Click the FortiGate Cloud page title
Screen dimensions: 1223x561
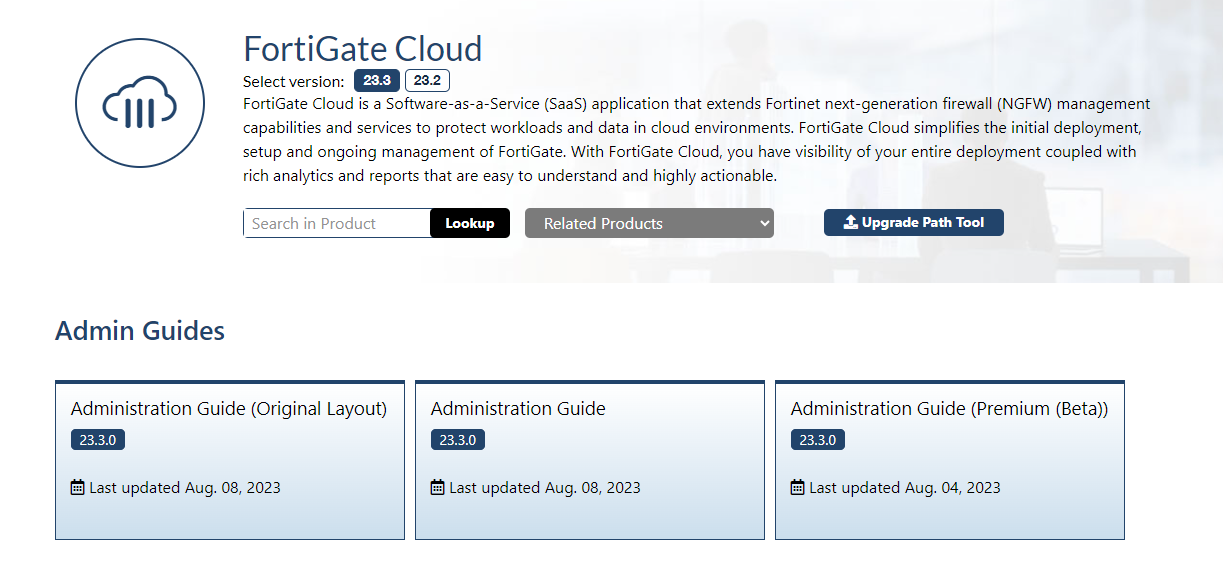363,48
